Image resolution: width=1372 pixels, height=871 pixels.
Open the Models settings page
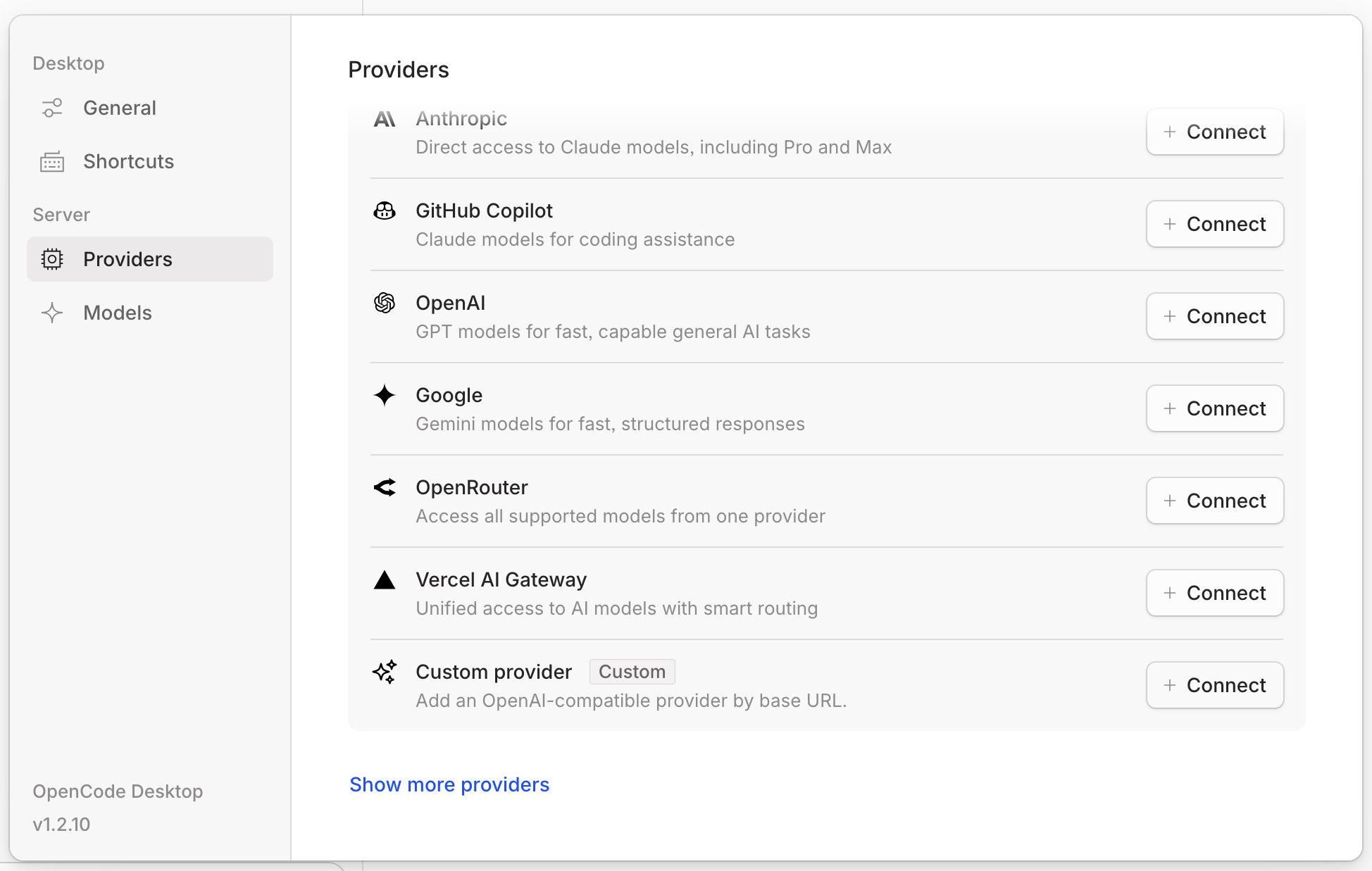point(117,313)
